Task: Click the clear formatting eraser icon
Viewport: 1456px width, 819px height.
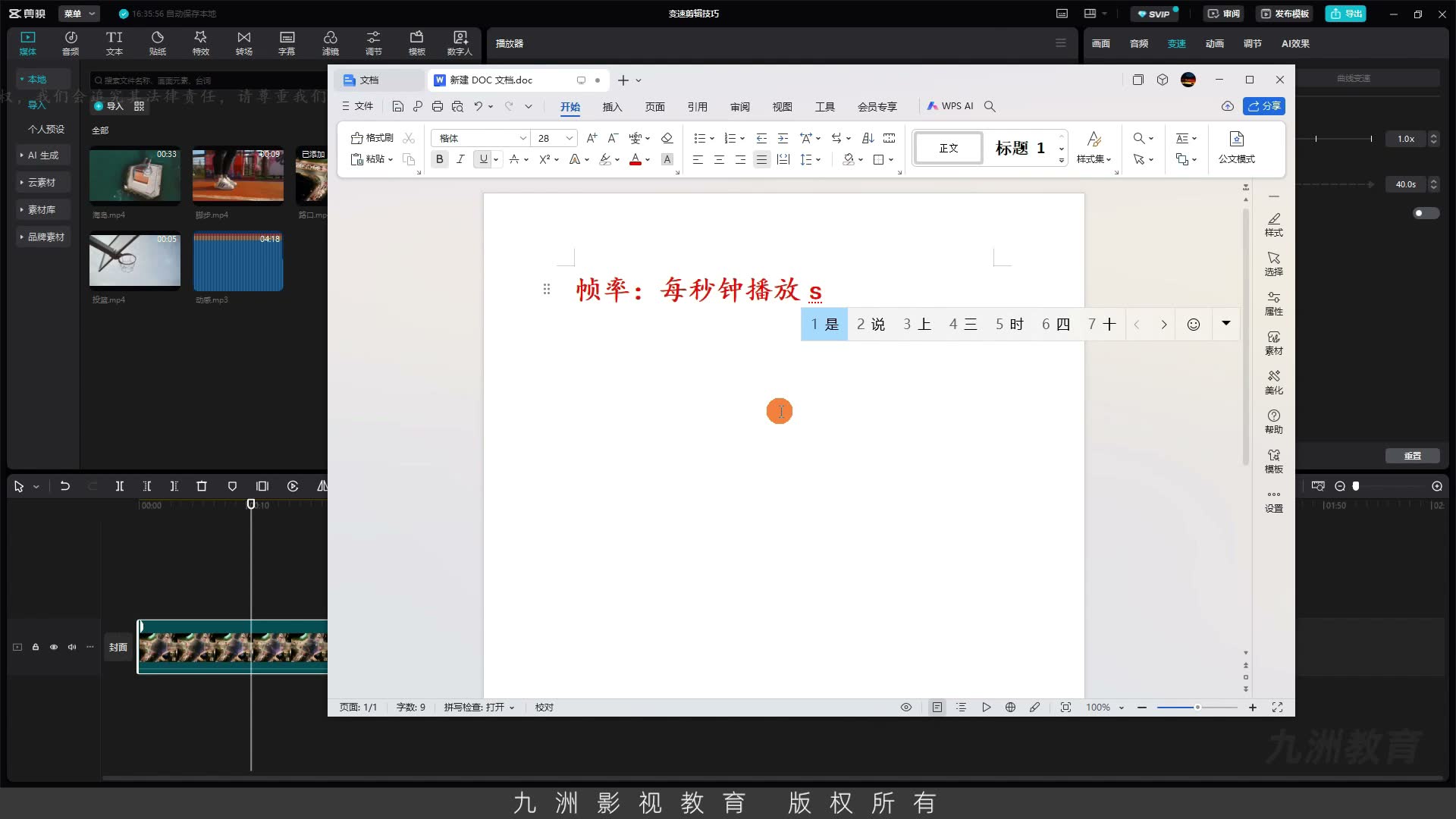Action: 667,138
